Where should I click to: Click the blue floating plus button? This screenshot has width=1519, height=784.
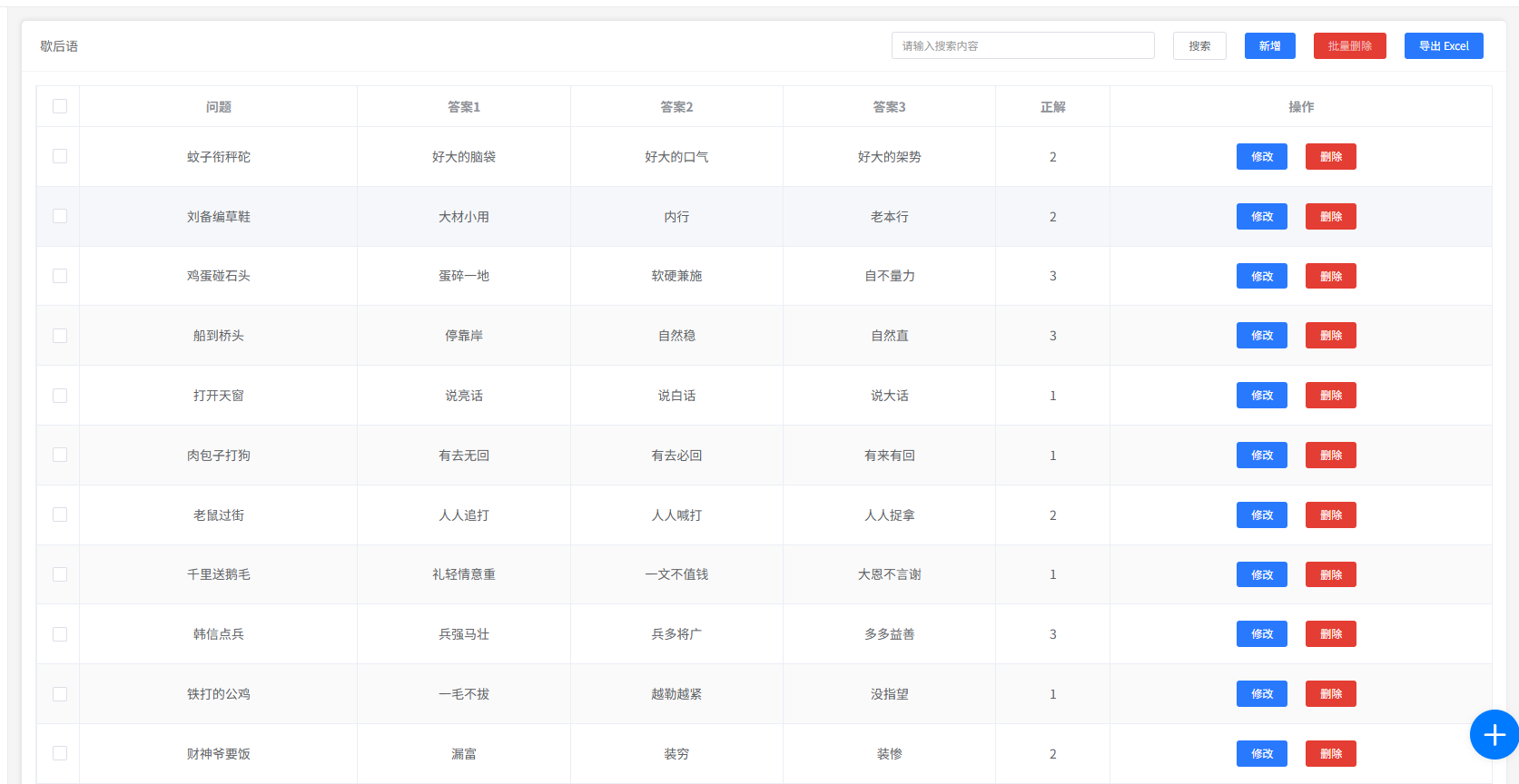[x=1494, y=734]
